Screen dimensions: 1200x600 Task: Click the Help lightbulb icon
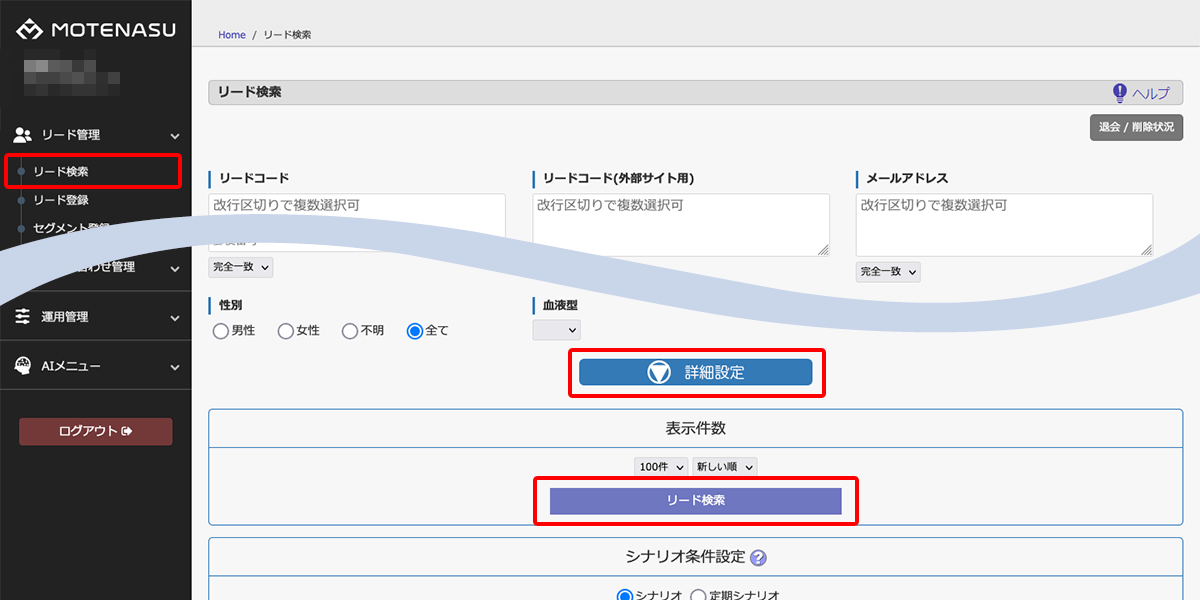(x=1120, y=93)
